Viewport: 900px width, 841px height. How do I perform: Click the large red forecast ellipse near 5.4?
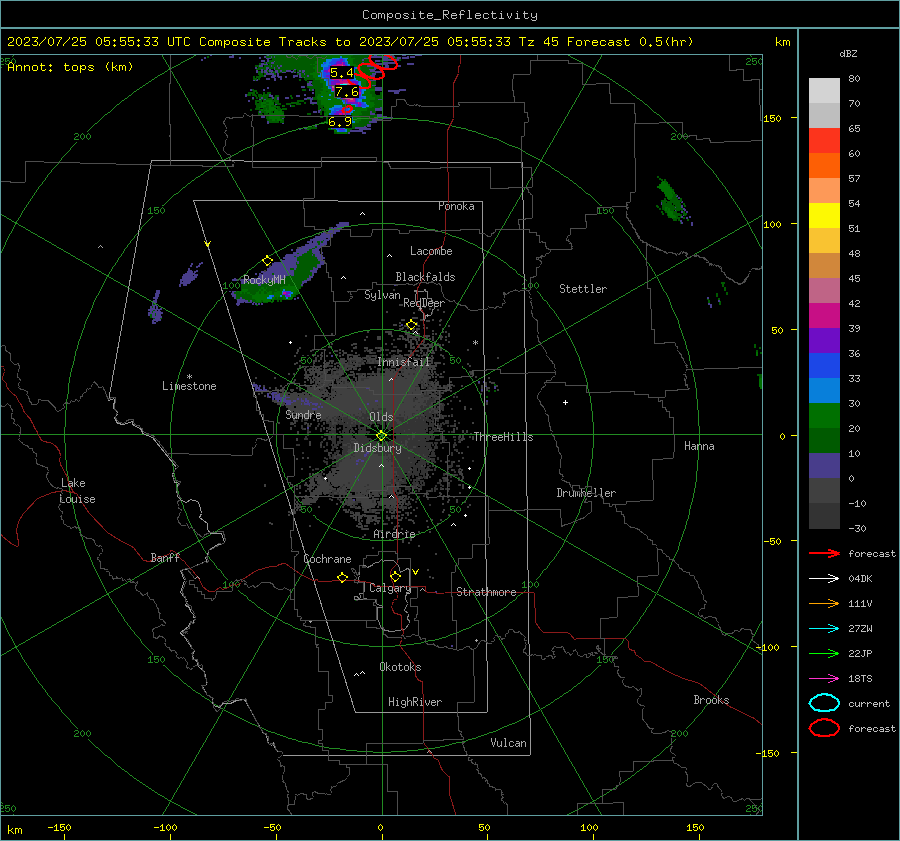click(x=371, y=71)
